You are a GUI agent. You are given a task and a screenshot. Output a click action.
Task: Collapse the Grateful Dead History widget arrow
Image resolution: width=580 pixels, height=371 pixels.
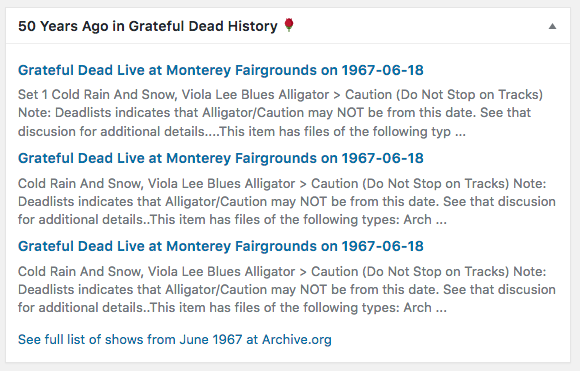point(552,26)
